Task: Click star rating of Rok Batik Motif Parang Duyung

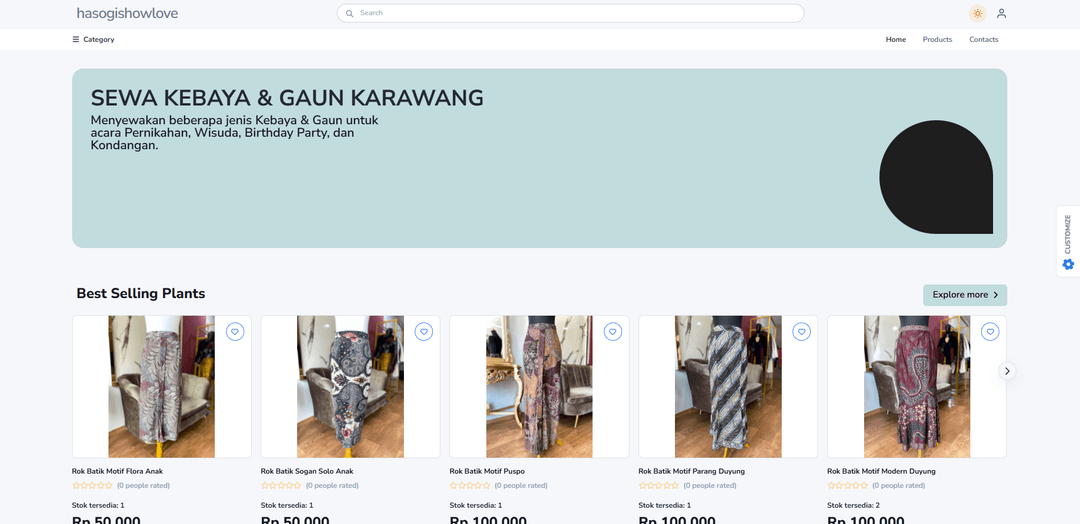Action: (x=658, y=485)
